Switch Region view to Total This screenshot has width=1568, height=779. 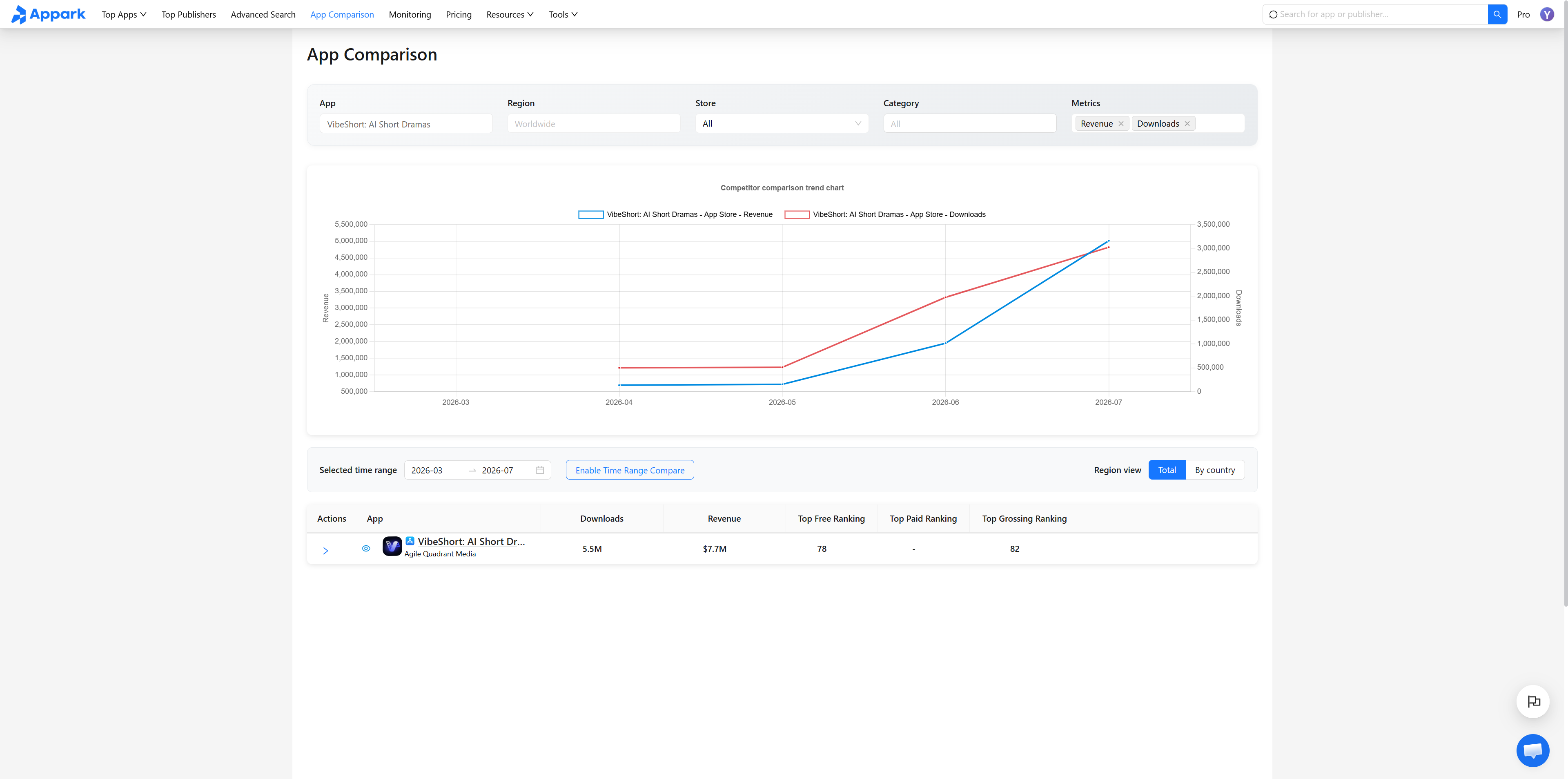1167,470
